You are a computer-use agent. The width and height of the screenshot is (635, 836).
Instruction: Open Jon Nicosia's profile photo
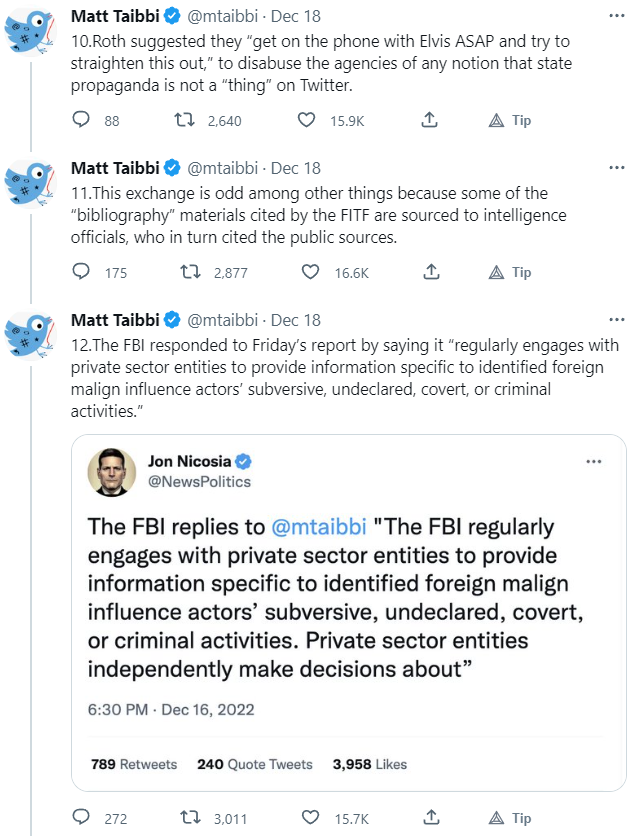[112, 471]
